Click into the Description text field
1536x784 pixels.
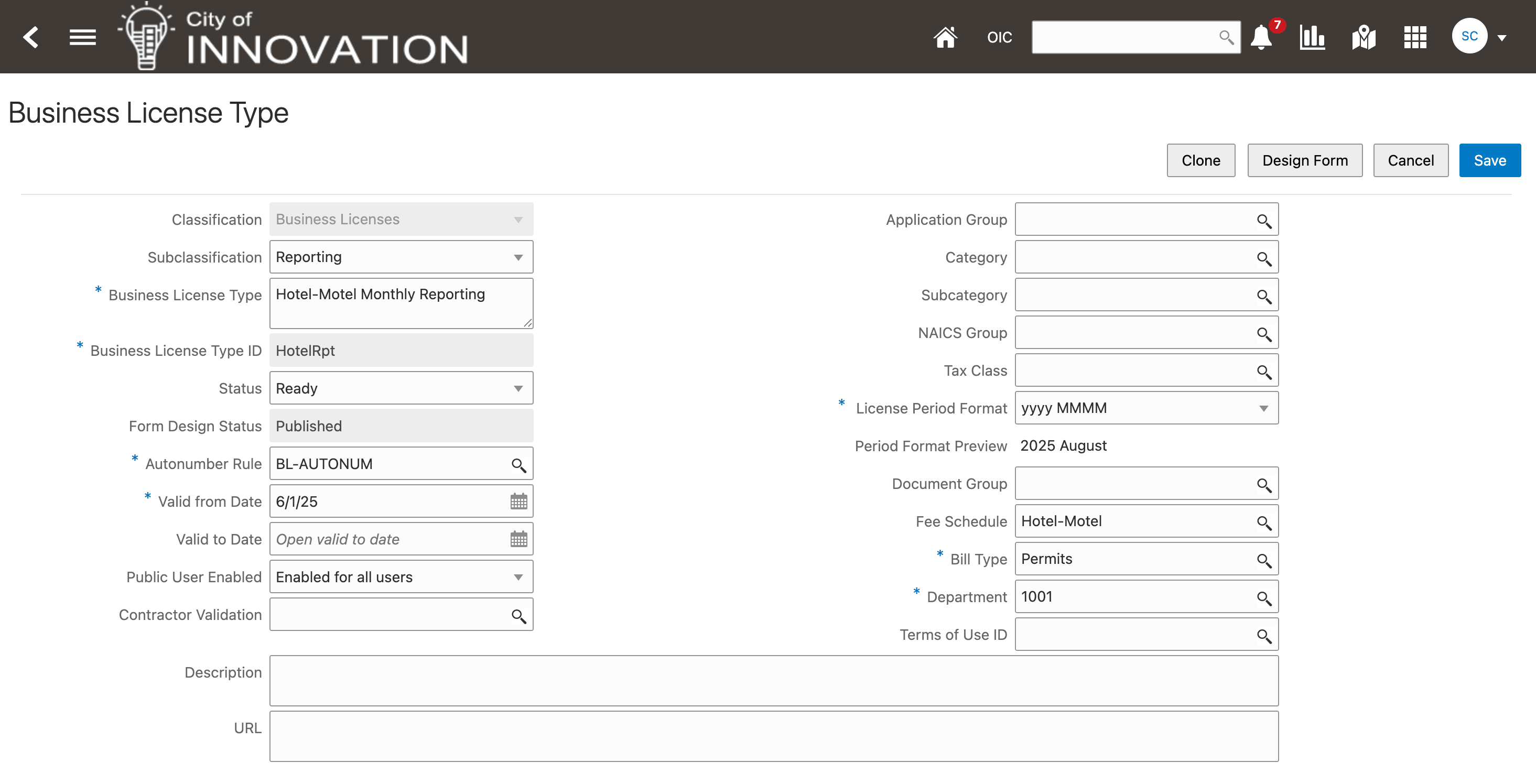click(x=773, y=680)
